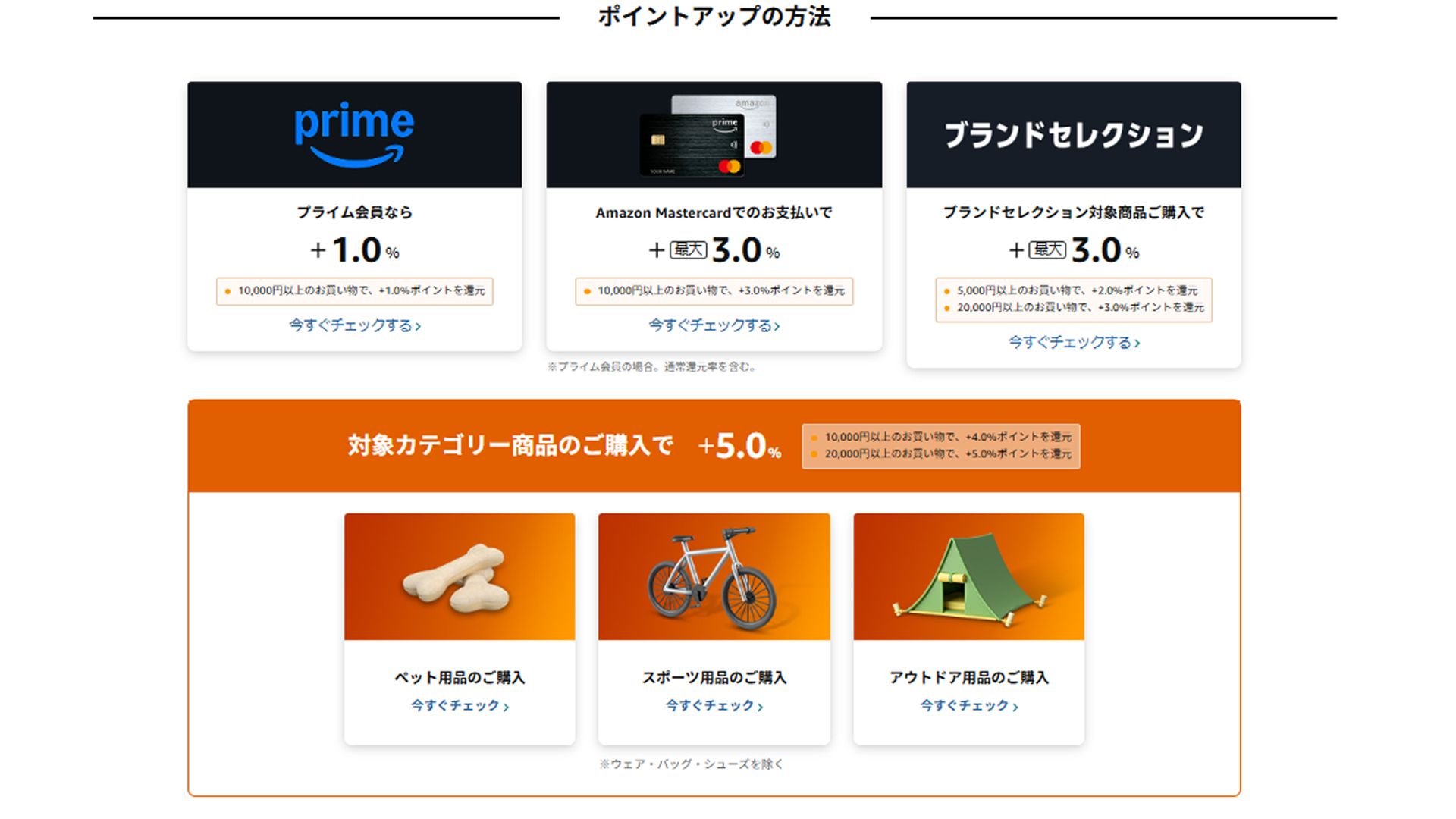Click the プライム会員なら heading

(x=354, y=212)
